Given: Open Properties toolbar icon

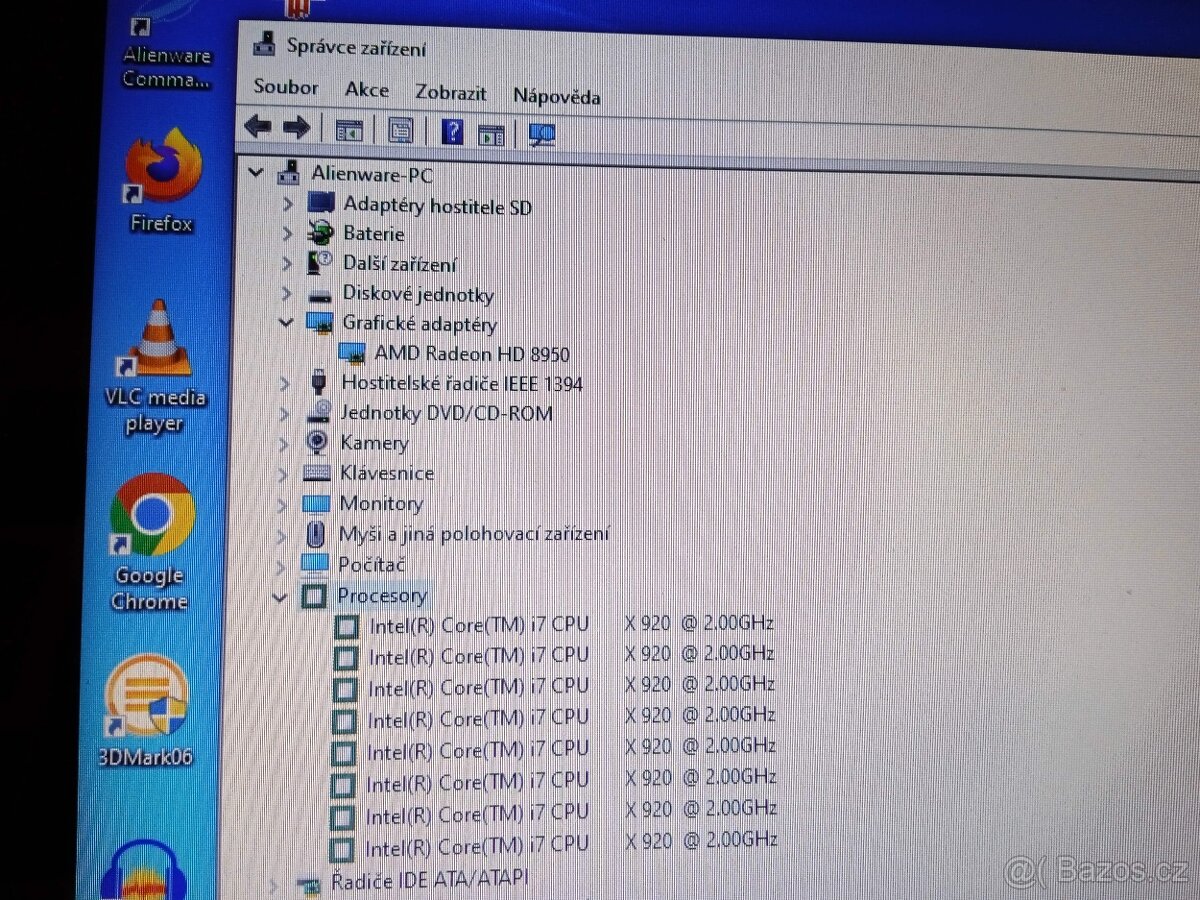Looking at the screenshot, I should pyautogui.click(x=400, y=130).
